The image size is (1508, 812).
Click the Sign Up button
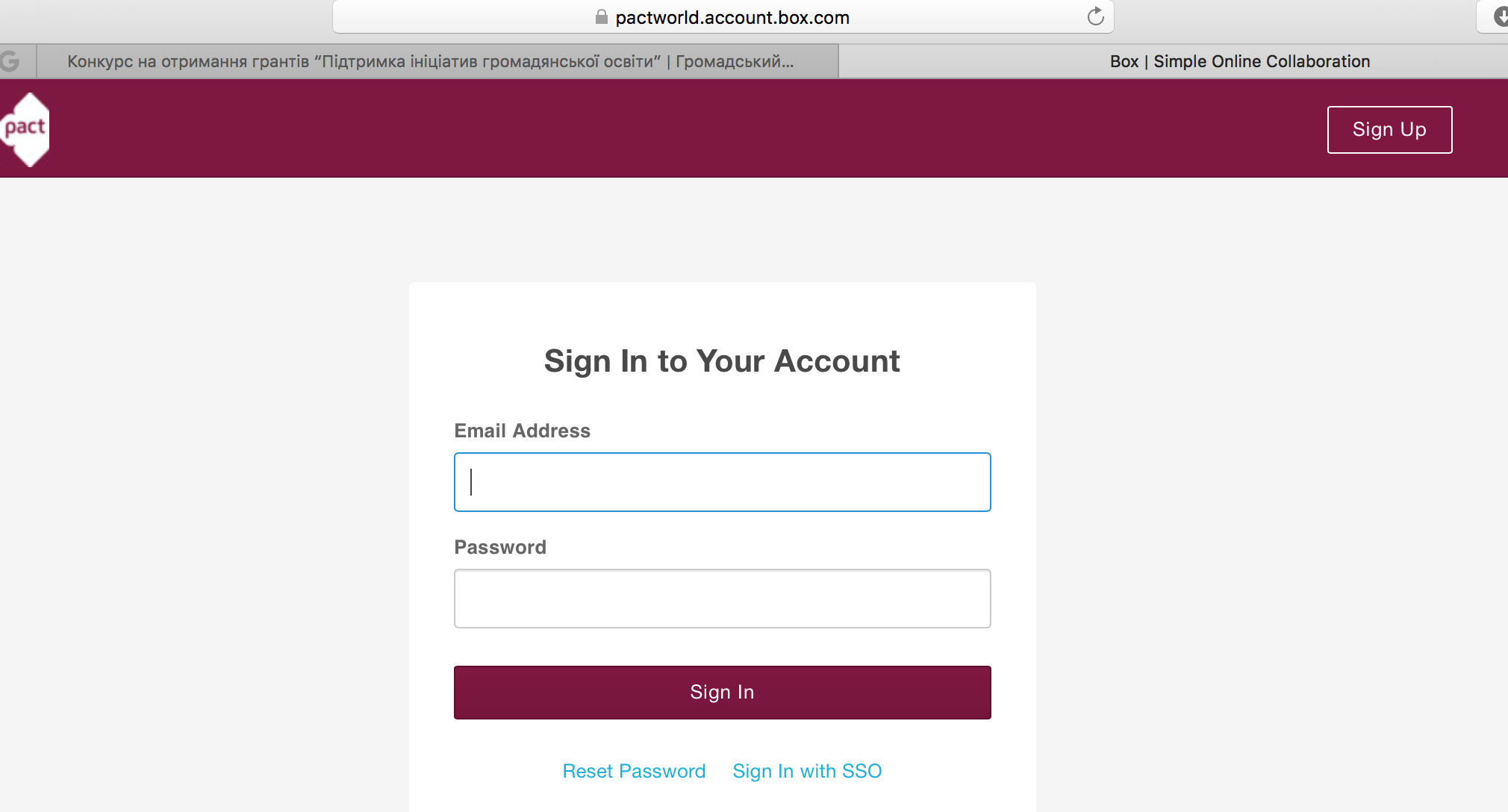coord(1389,130)
